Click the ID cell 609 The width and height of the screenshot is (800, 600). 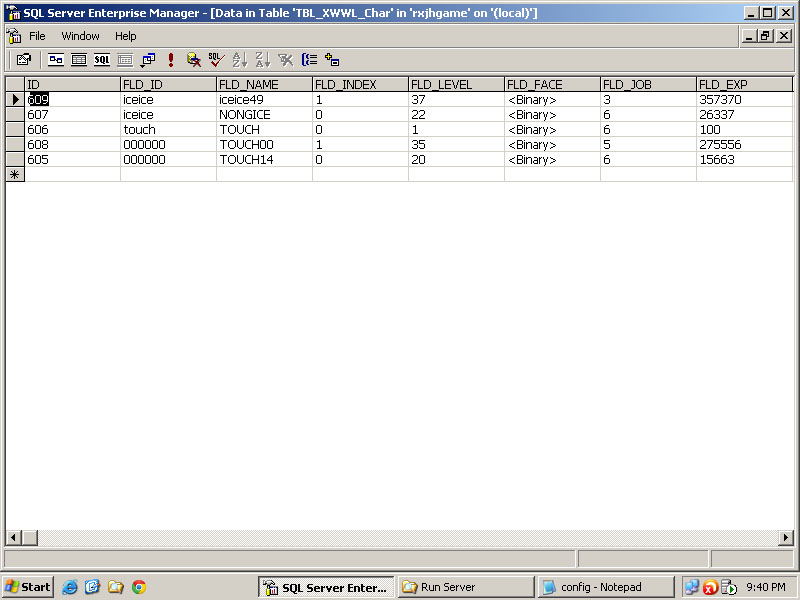coord(72,99)
